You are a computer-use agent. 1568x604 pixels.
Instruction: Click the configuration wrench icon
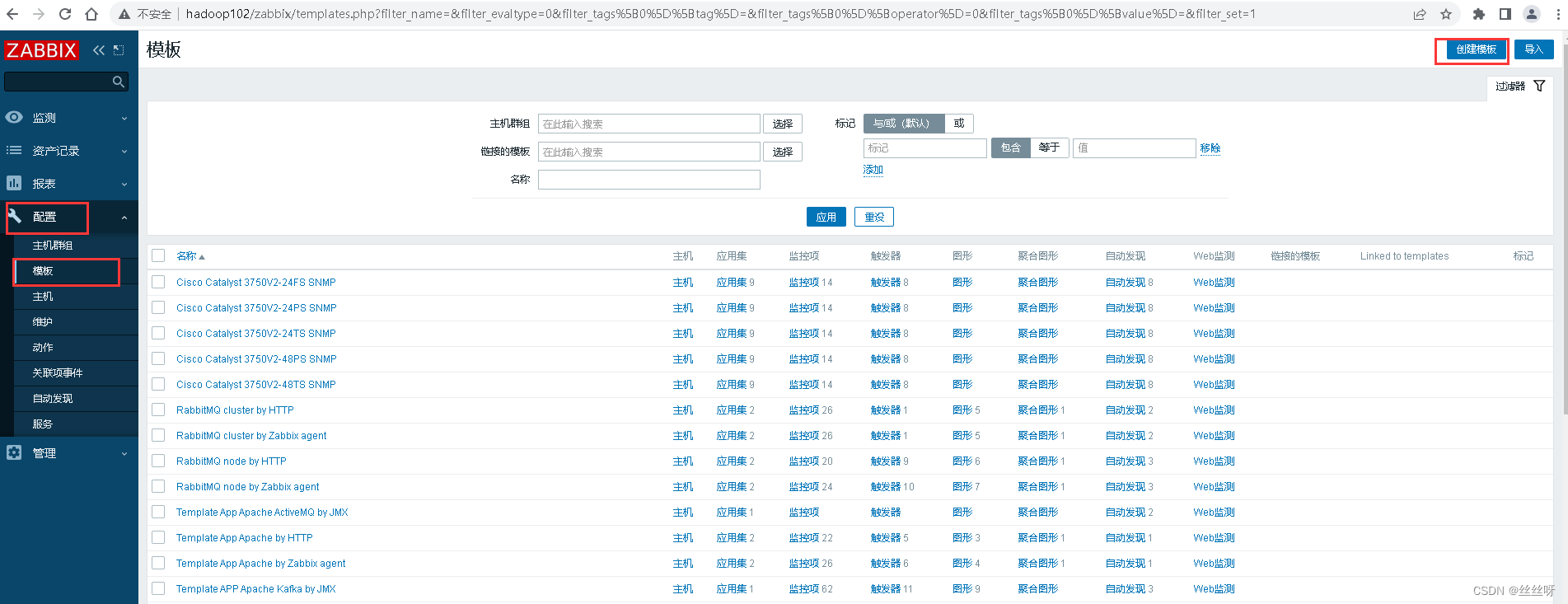(x=14, y=216)
